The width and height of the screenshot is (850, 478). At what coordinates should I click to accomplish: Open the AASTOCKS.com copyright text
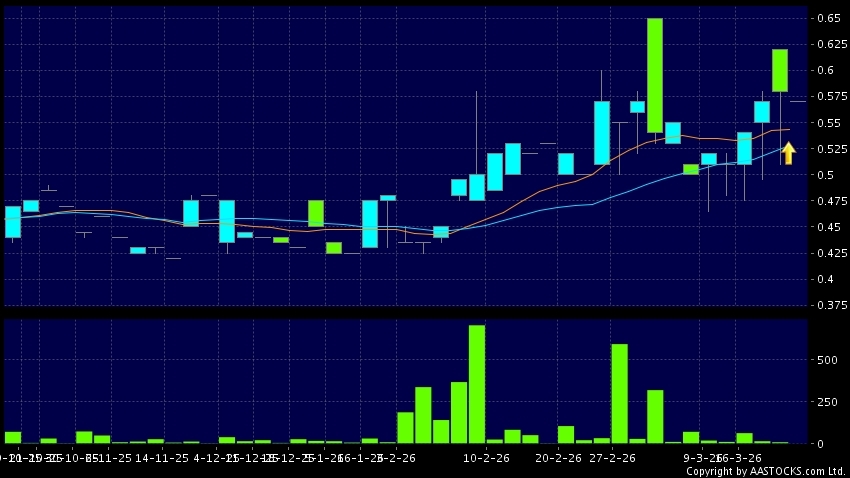tap(765, 471)
